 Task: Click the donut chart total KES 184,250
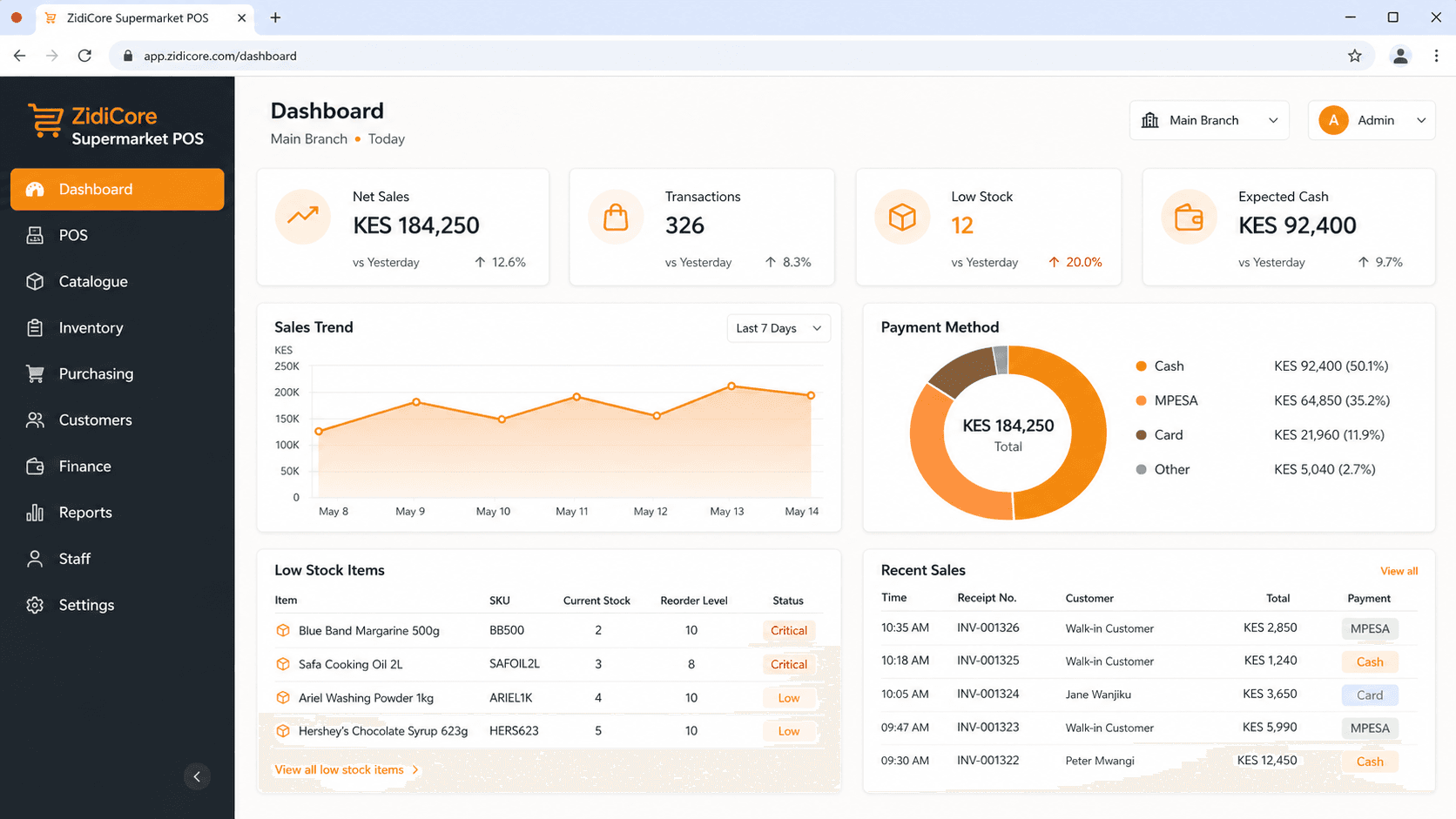1008,426
